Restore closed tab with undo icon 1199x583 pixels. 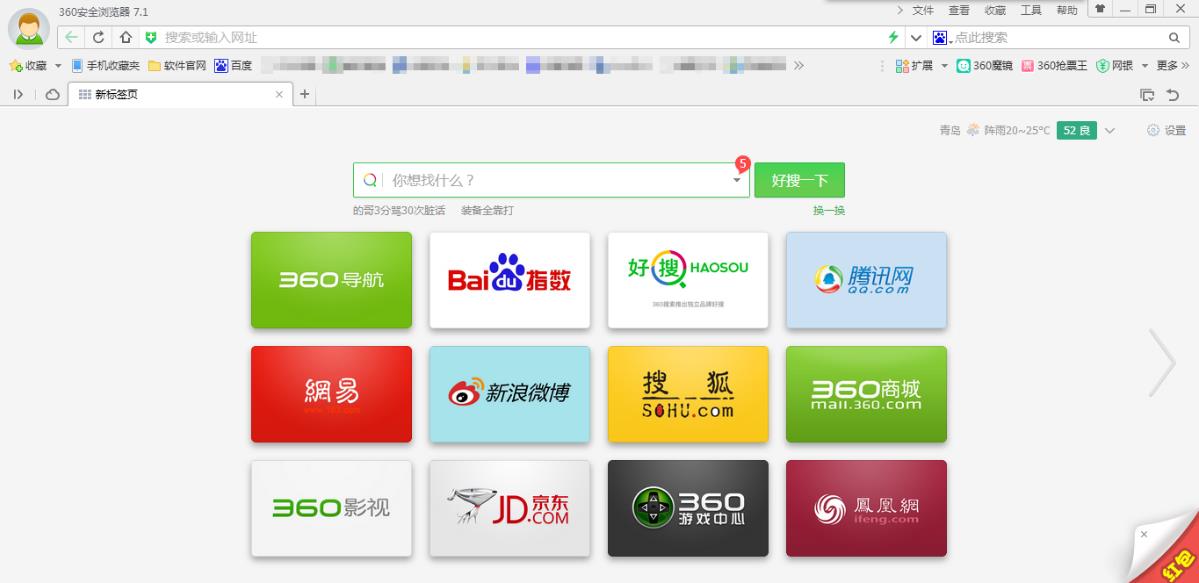[x=1173, y=95]
